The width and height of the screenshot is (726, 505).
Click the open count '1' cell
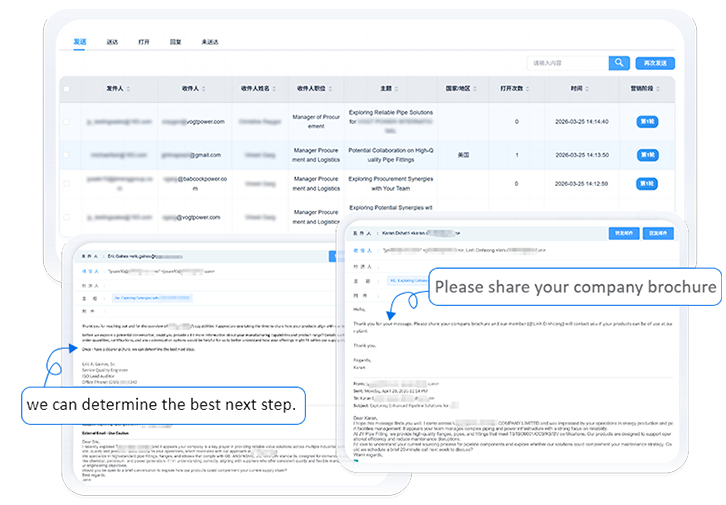[x=517, y=155]
